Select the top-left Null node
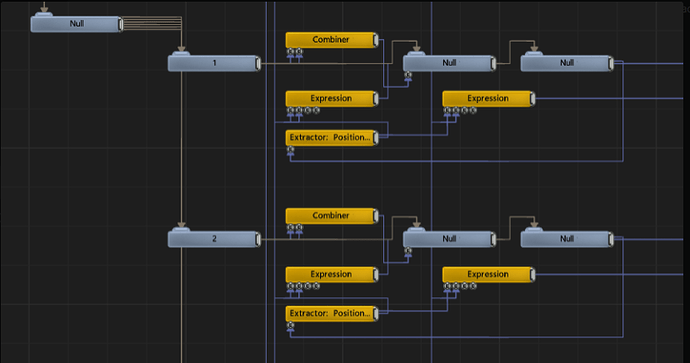690x363 pixels. tap(77, 24)
